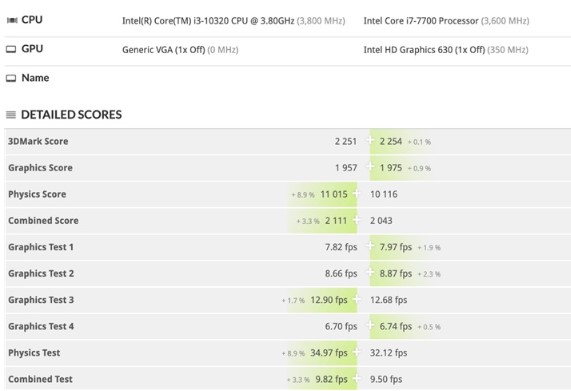The image size is (571, 391).
Task: Click the Detailed Scores list icon
Action: pos(11,115)
